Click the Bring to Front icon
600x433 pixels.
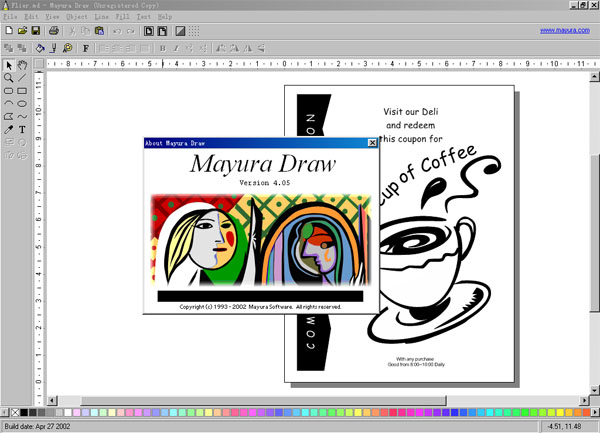click(x=8, y=48)
